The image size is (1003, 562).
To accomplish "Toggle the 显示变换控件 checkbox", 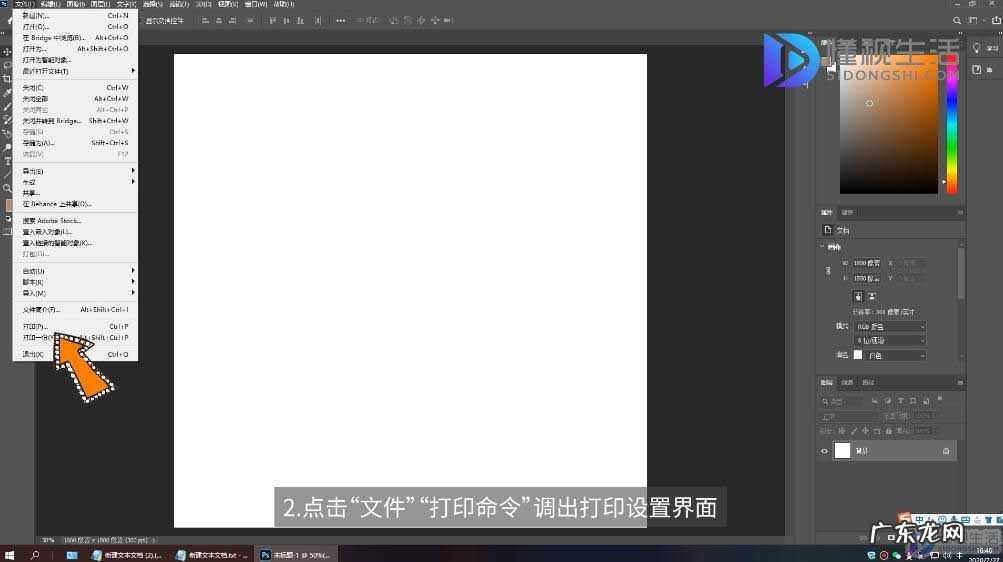I will [162, 20].
